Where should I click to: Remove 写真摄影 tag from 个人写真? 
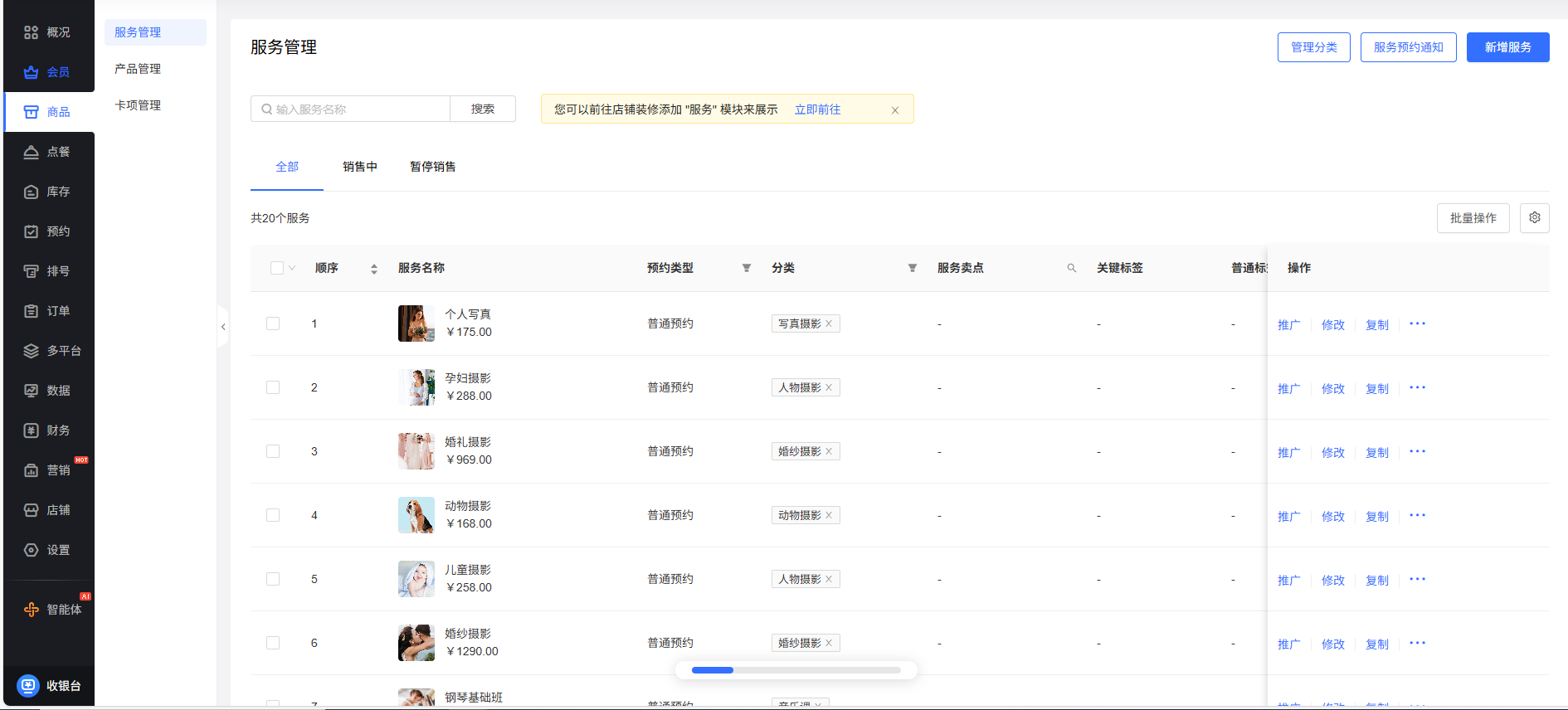(x=829, y=323)
